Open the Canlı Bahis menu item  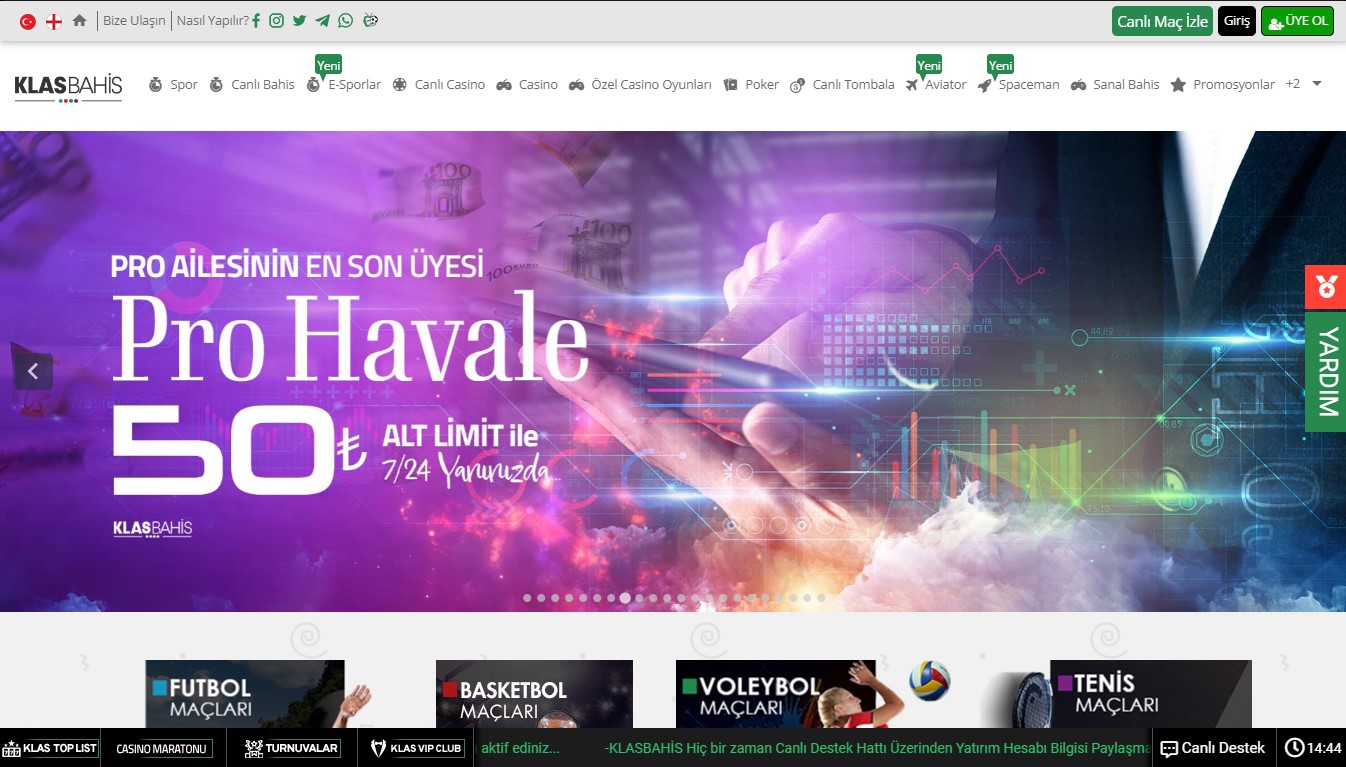coord(263,85)
